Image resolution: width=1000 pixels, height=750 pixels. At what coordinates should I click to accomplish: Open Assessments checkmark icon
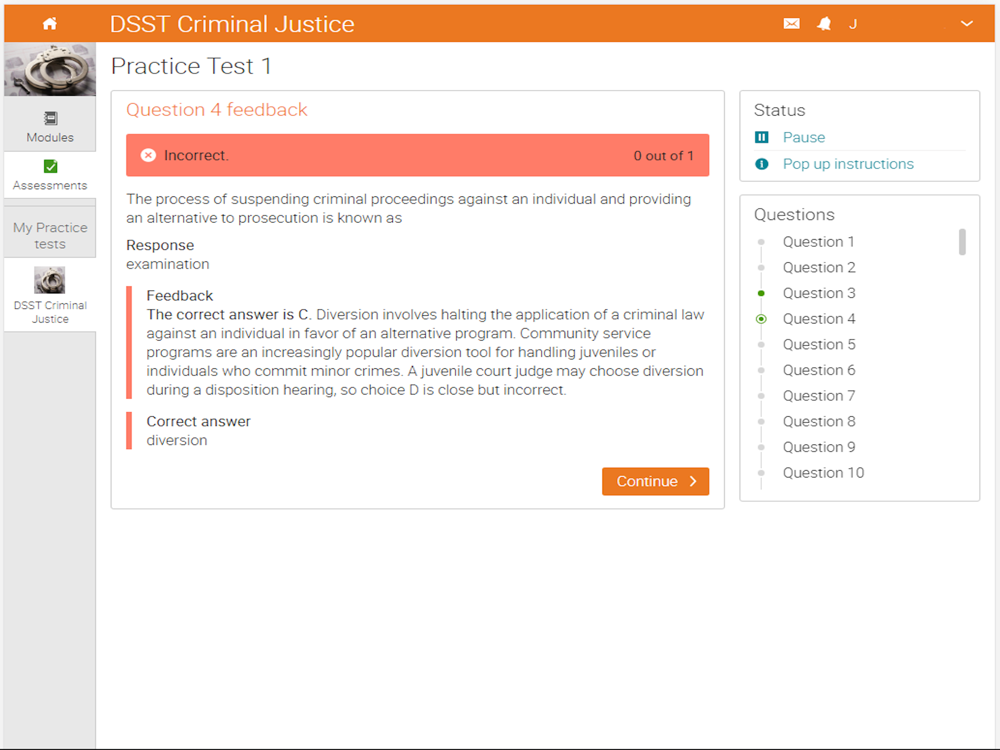pyautogui.click(x=50, y=166)
